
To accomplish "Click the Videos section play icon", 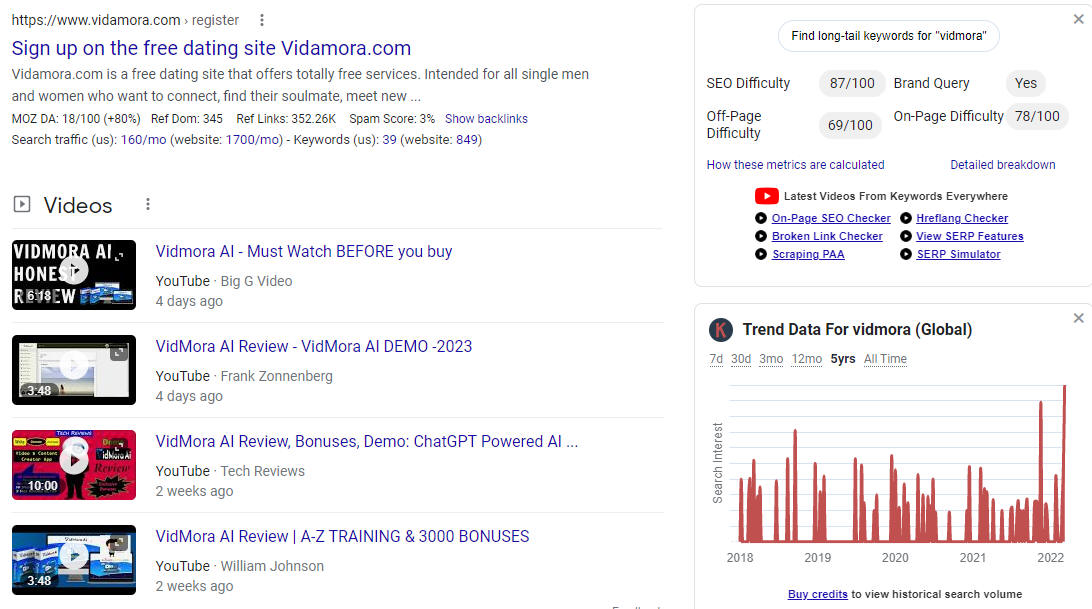I will click(22, 204).
